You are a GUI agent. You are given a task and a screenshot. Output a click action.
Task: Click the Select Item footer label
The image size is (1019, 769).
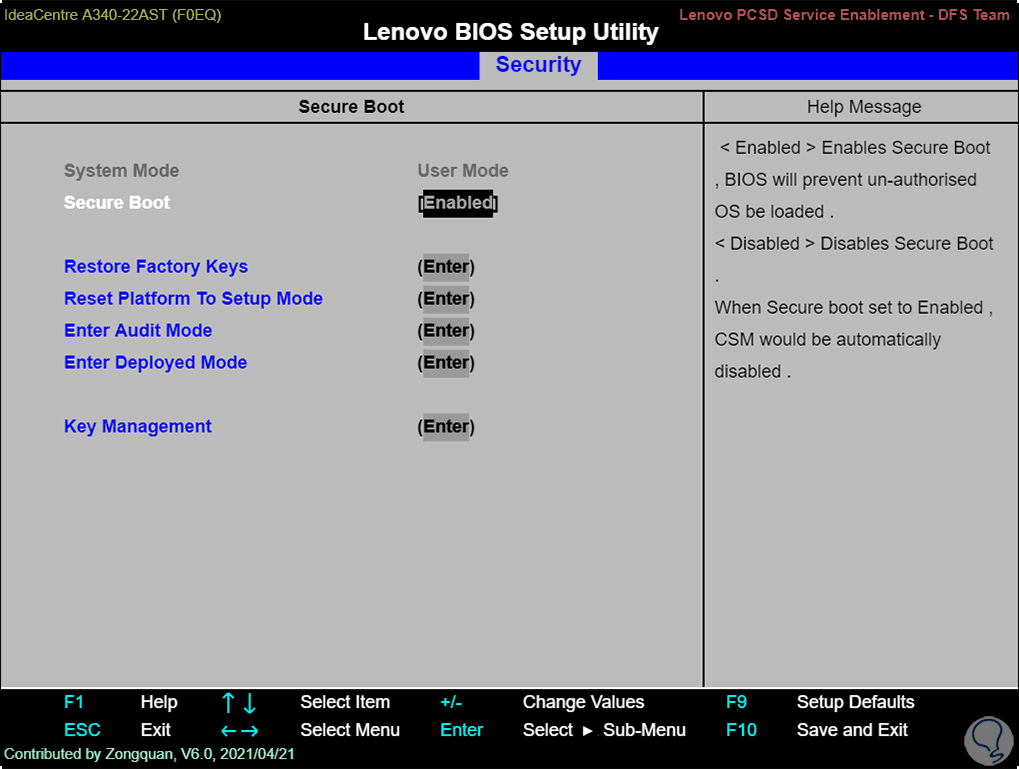click(x=345, y=702)
